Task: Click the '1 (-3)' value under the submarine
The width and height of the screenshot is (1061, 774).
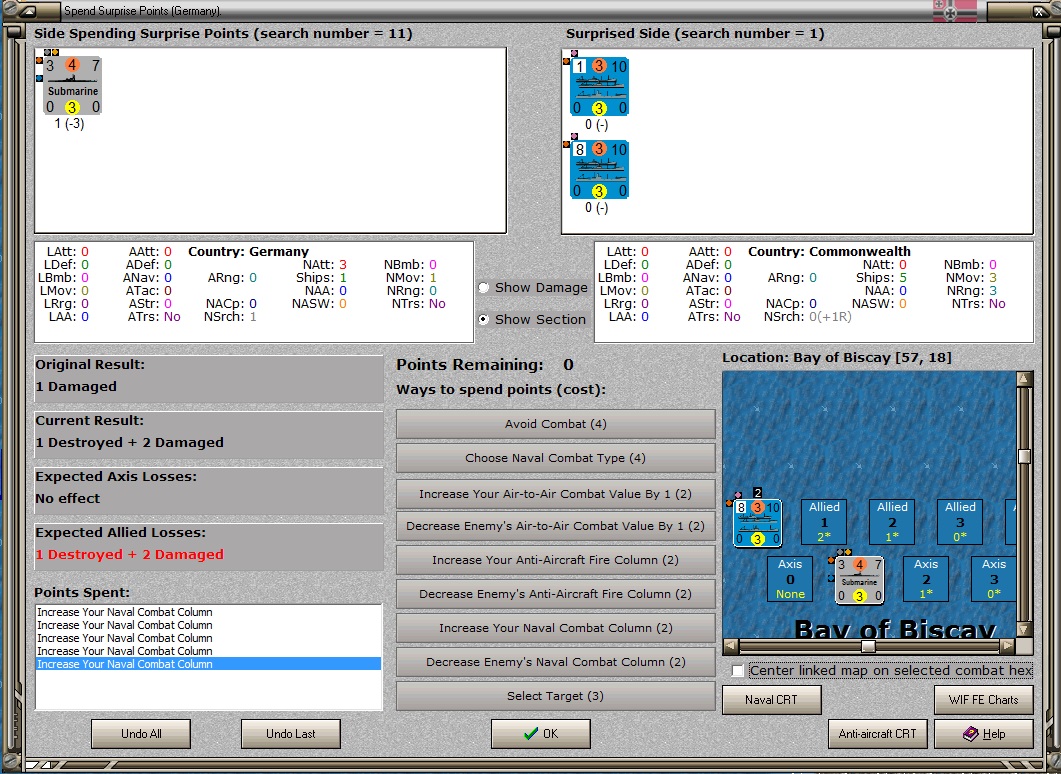Action: [x=70, y=123]
